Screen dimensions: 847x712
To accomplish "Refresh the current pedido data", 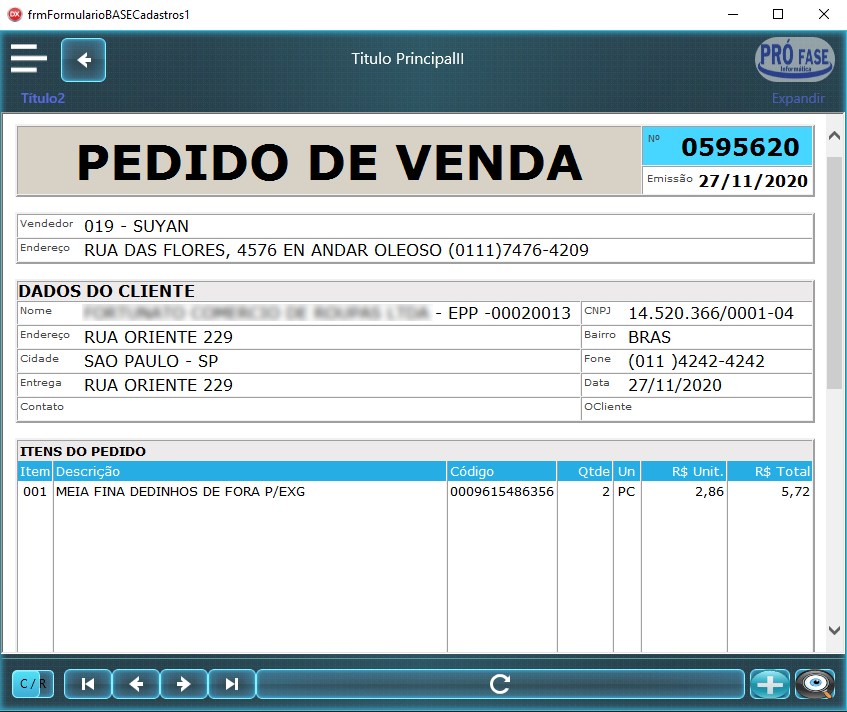I will pyautogui.click(x=499, y=684).
